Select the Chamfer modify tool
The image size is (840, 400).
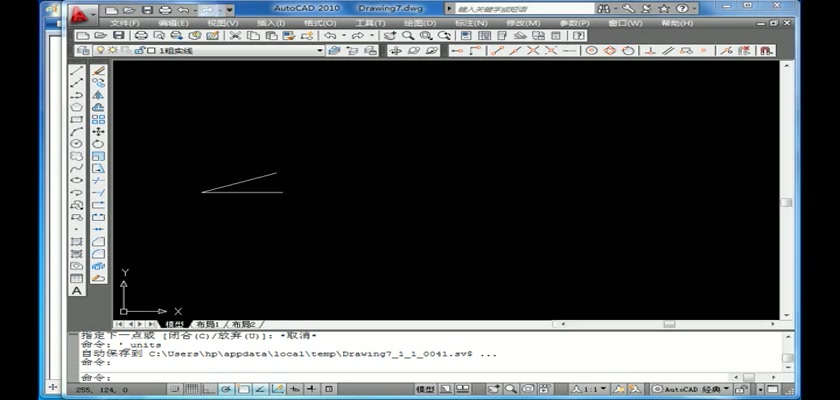click(x=98, y=241)
